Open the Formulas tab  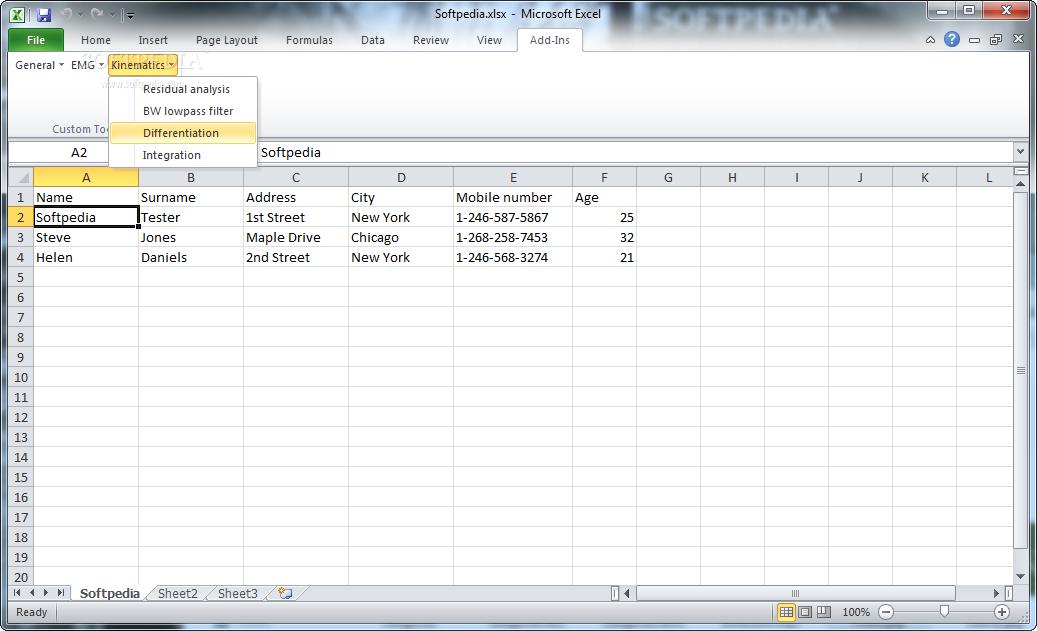(310, 40)
